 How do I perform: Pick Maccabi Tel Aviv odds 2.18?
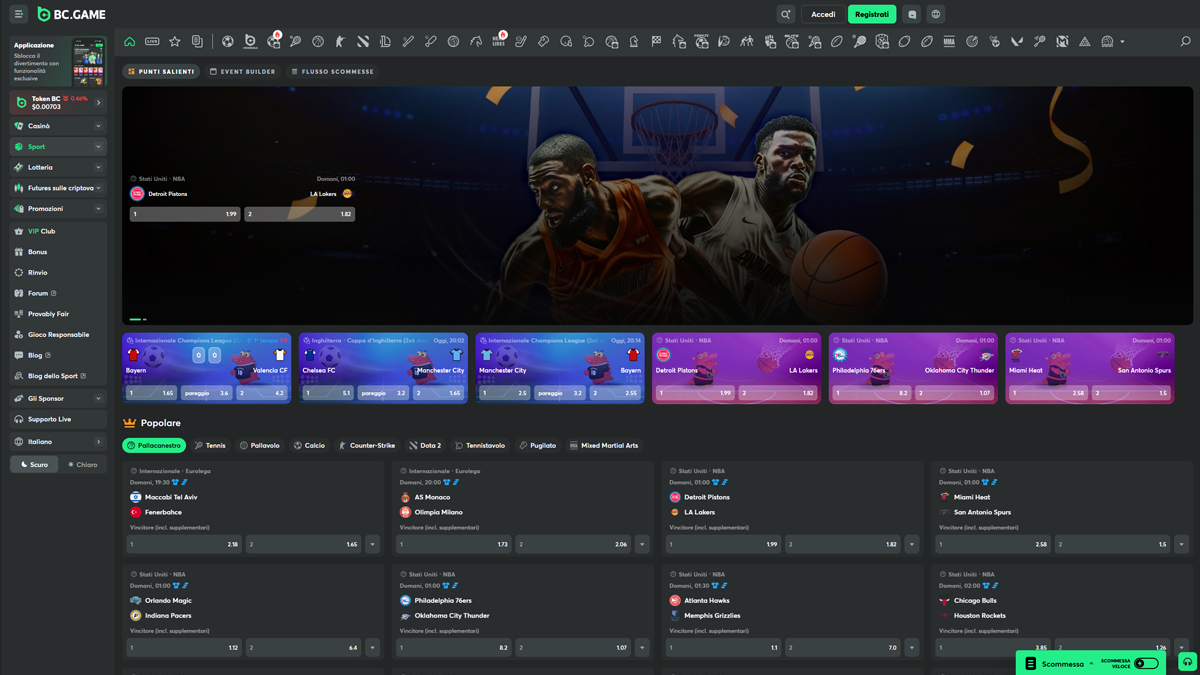tap(184, 545)
